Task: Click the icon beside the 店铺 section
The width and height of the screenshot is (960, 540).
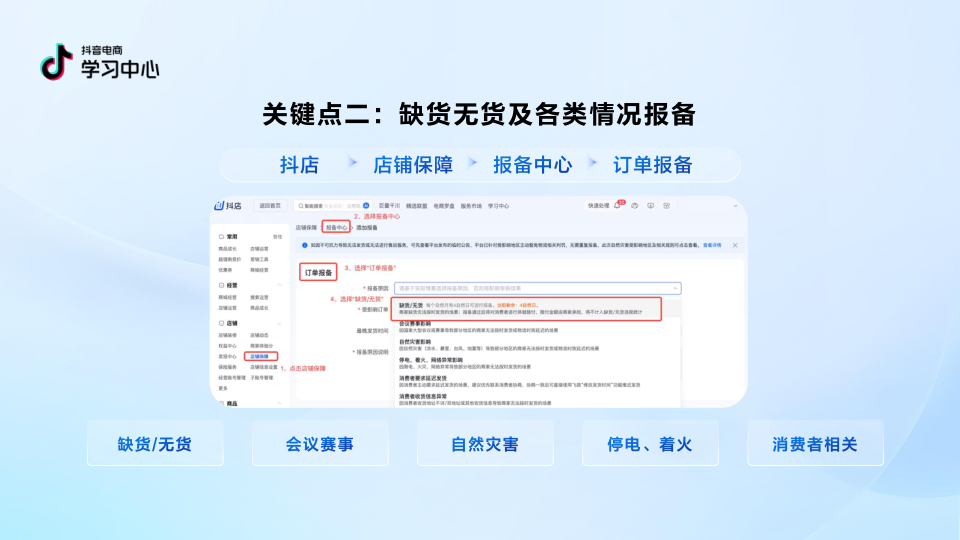Action: (x=221, y=323)
